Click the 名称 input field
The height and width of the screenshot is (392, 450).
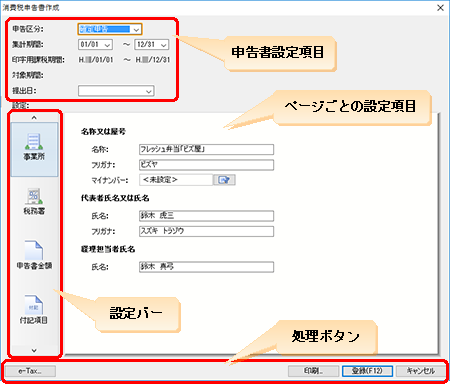point(206,149)
